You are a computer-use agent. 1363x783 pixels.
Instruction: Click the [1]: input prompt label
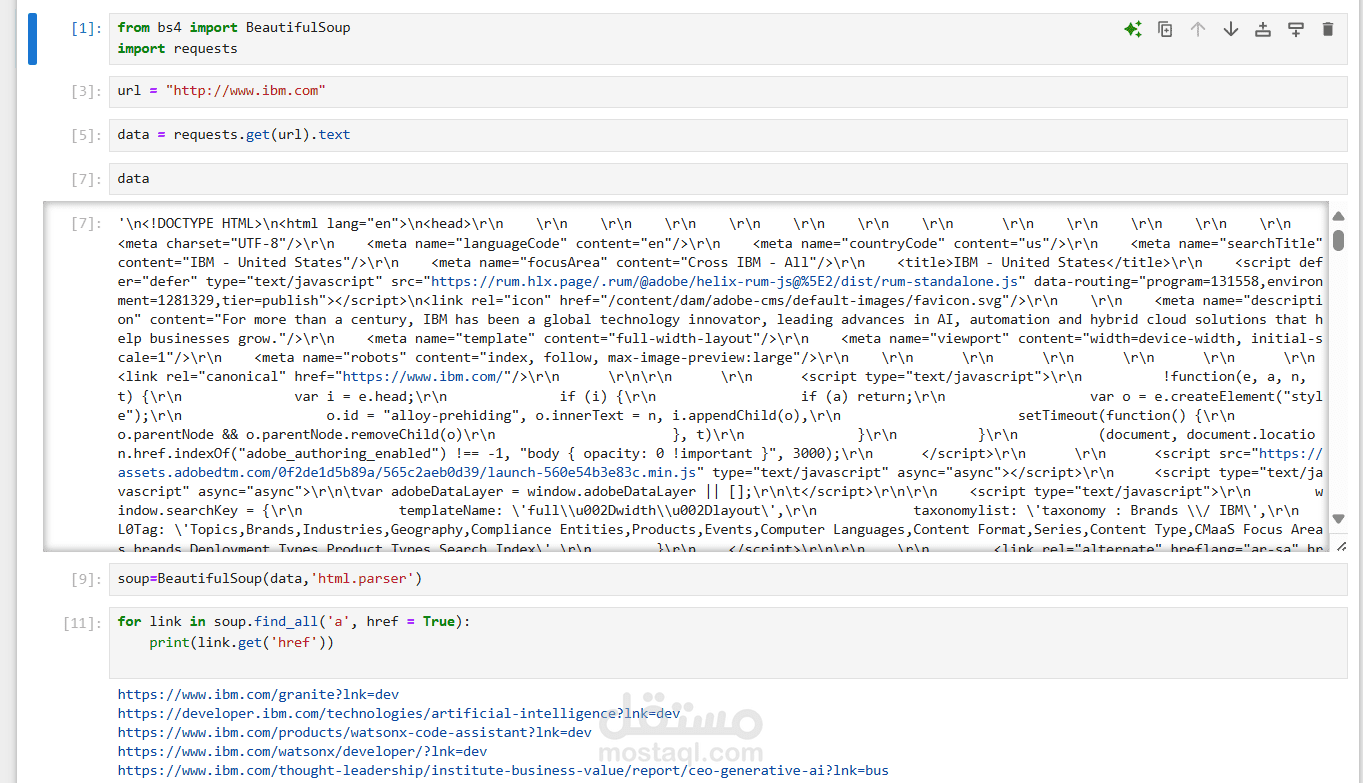pyautogui.click(x=86, y=28)
